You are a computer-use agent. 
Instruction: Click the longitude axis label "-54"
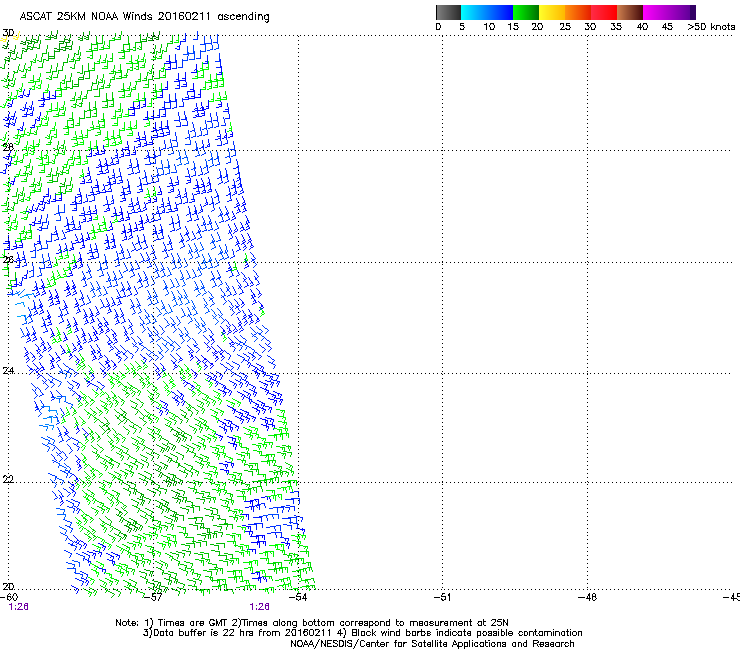(298, 597)
